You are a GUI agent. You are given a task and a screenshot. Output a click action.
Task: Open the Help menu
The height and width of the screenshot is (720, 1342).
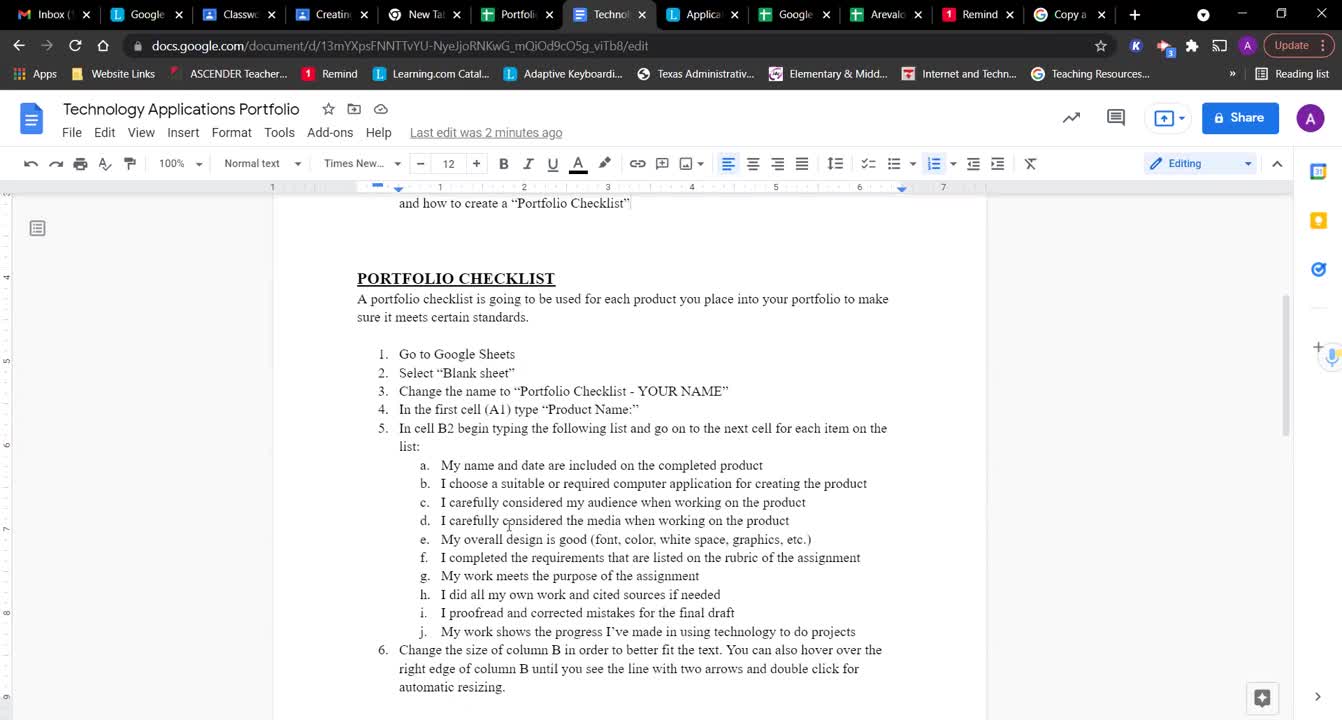click(x=378, y=133)
